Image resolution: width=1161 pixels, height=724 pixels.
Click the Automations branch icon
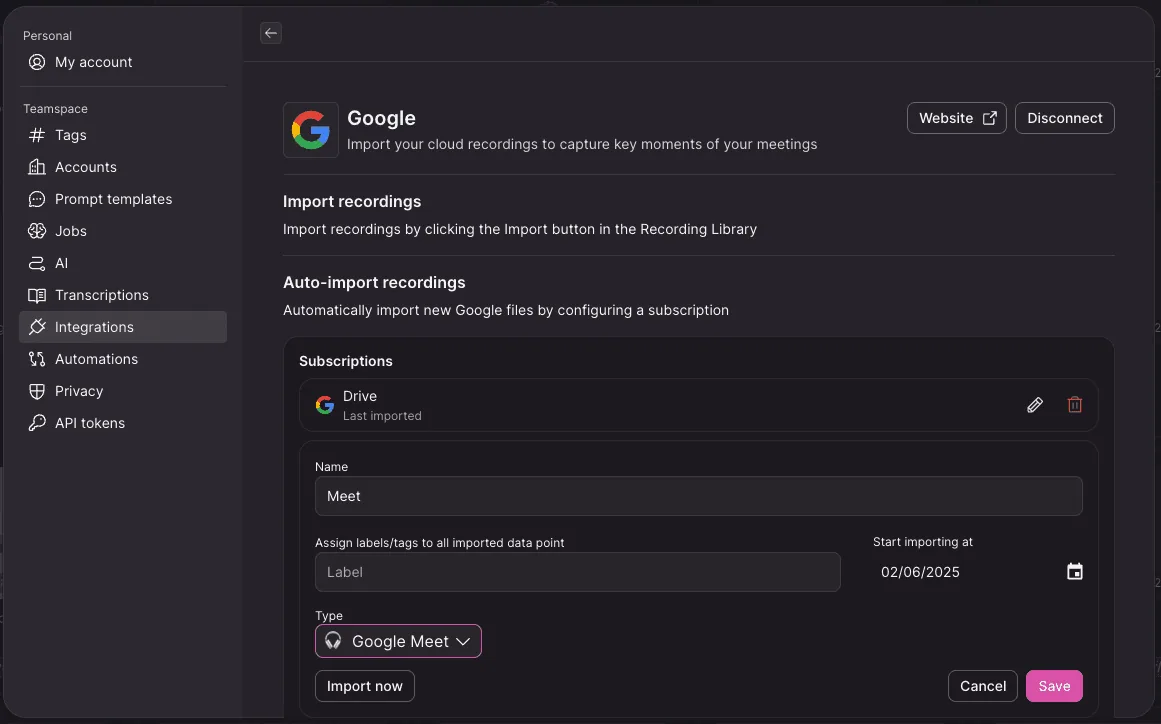point(37,359)
